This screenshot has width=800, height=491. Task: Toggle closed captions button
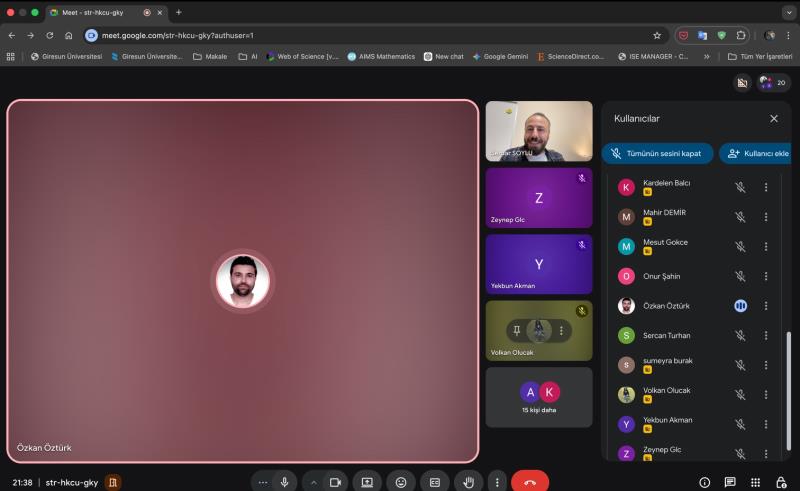435,482
